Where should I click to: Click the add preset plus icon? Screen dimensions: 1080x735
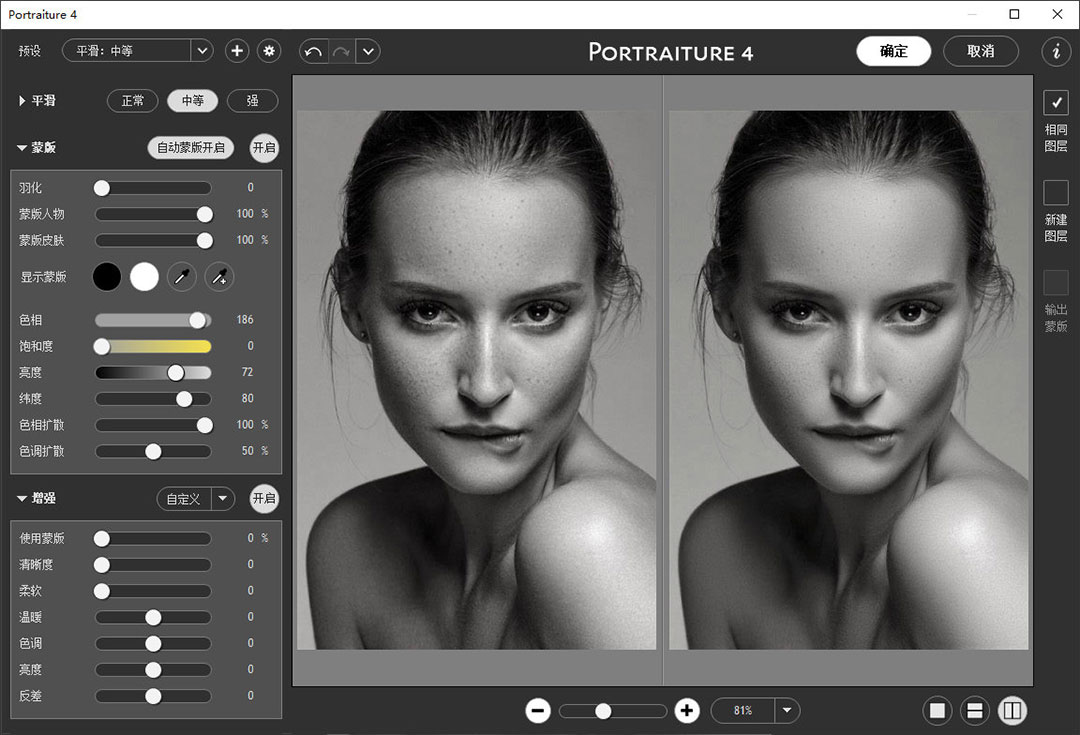pos(237,51)
